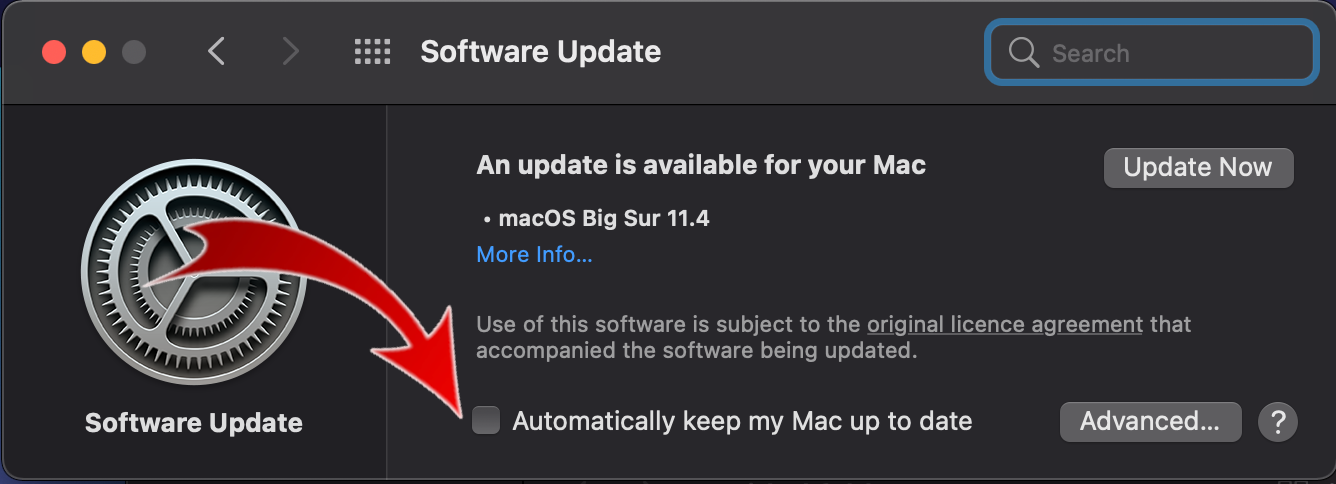This screenshot has width=1336, height=484.
Task: Go back using the left chevron
Action: click(216, 51)
